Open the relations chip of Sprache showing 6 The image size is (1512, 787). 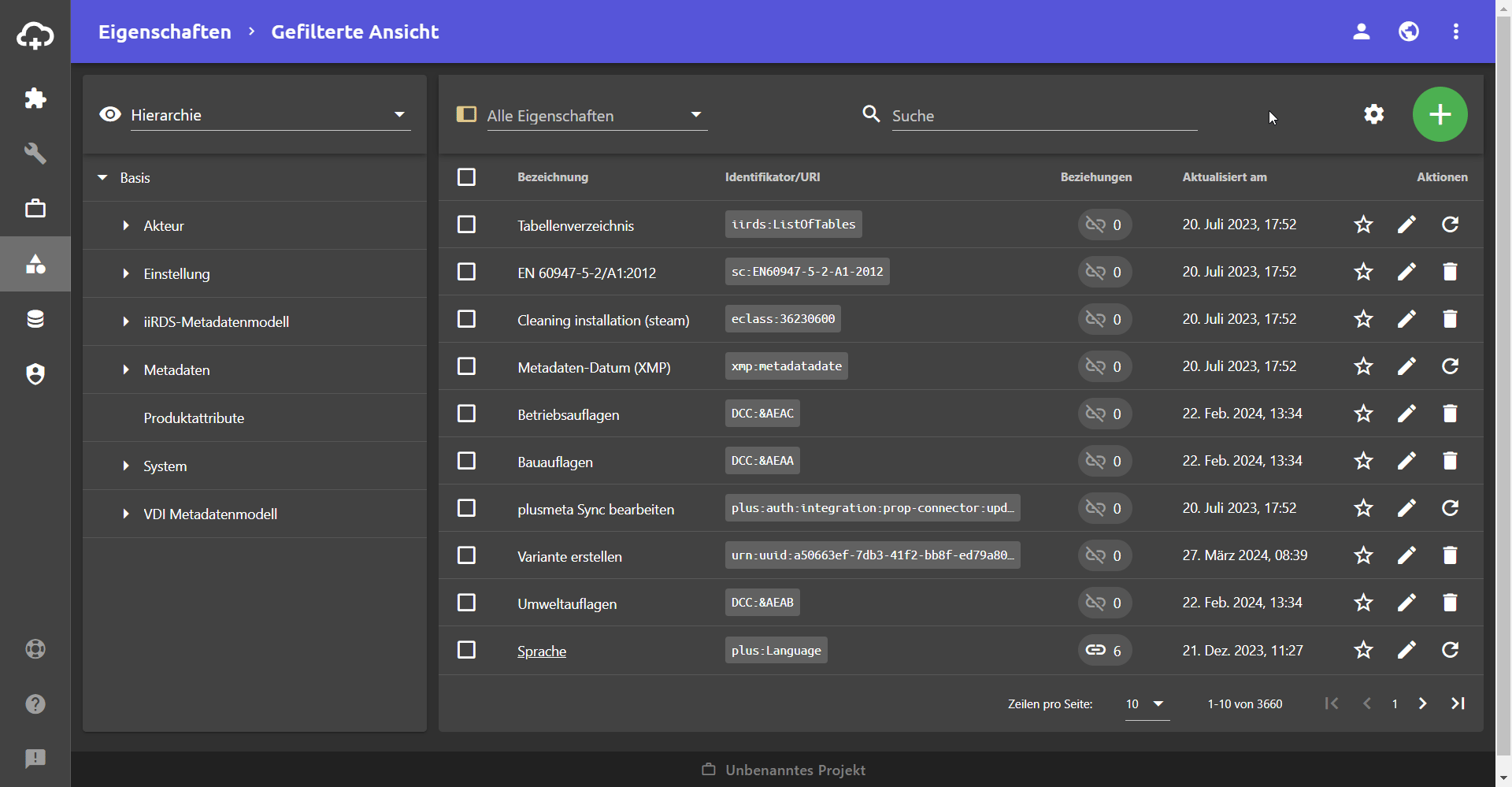[1105, 650]
